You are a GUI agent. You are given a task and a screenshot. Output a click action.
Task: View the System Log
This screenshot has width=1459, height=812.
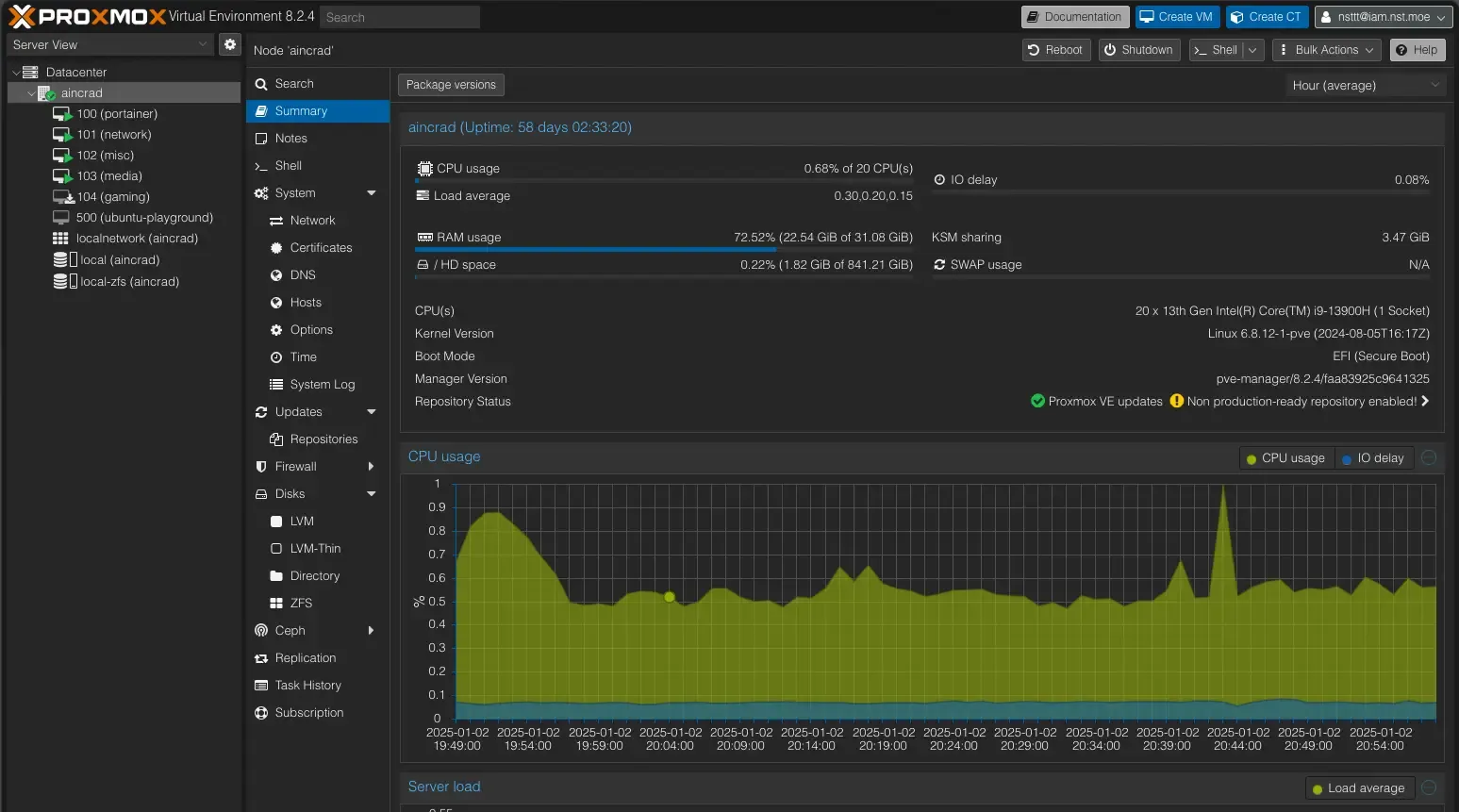(322, 384)
